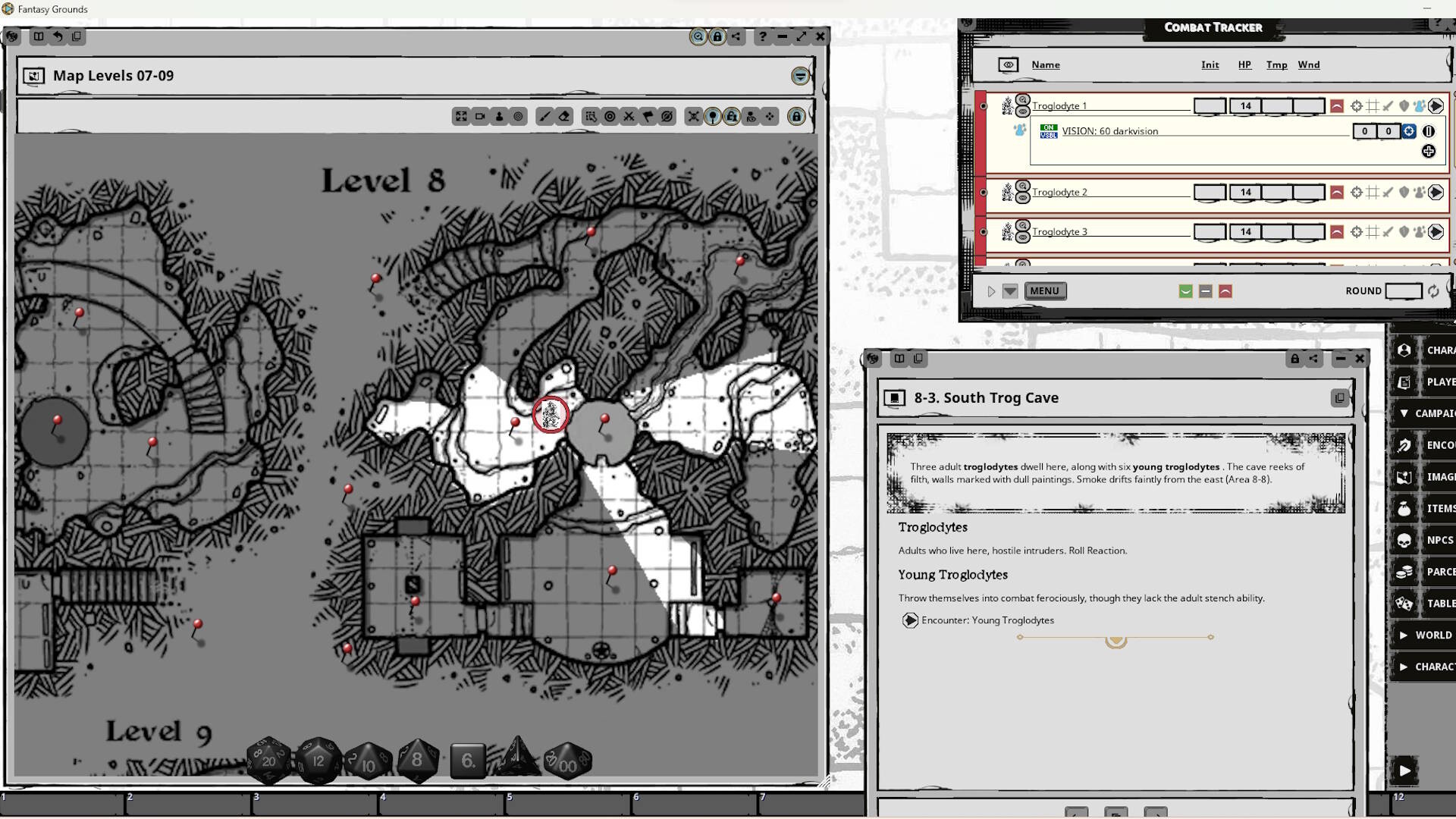
Task: Open the layers dropdown on the Map Levels window
Action: click(x=800, y=75)
